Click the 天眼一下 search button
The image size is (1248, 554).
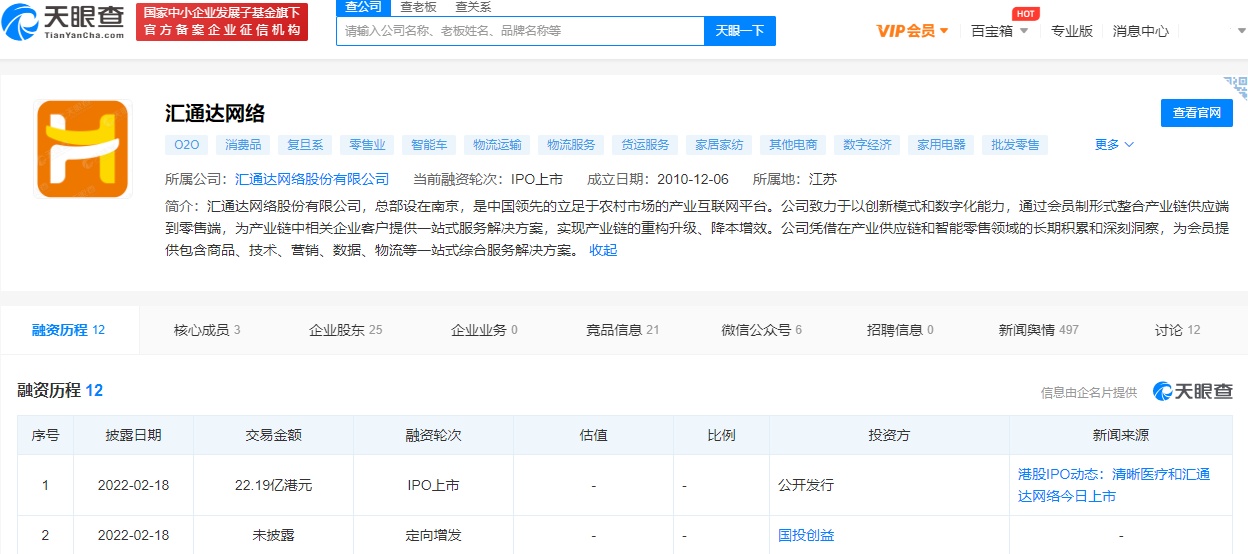point(740,31)
